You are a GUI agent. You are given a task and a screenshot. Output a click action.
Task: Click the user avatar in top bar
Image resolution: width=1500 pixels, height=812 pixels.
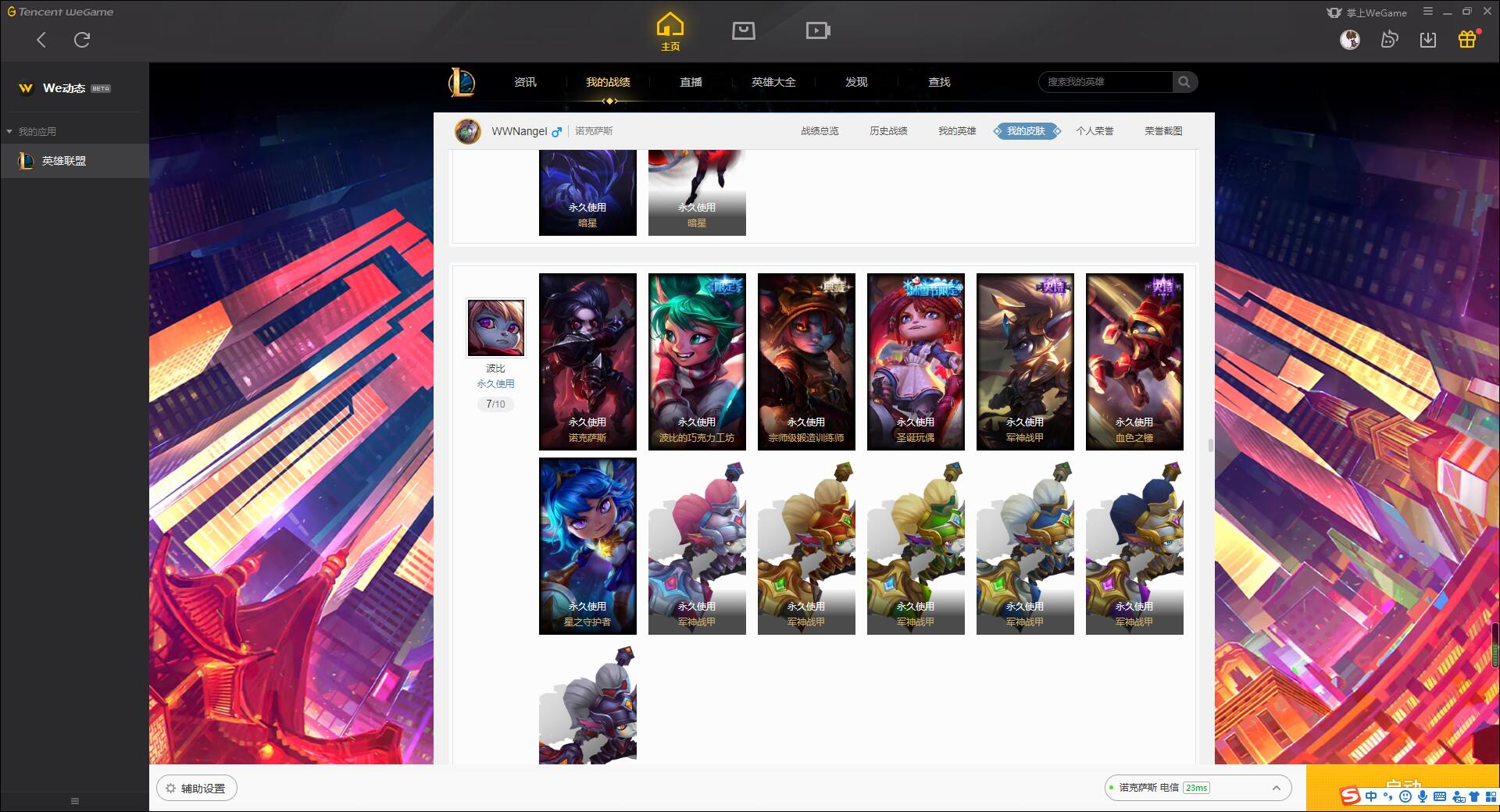coord(1350,39)
